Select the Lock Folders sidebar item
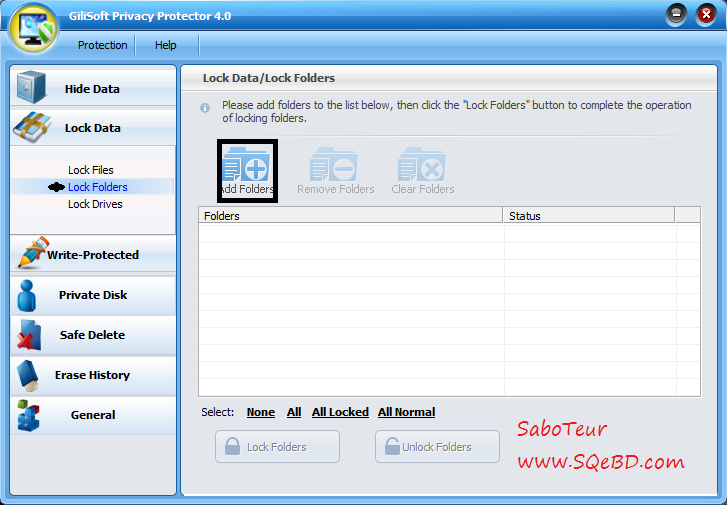The image size is (727, 505). 97,187
